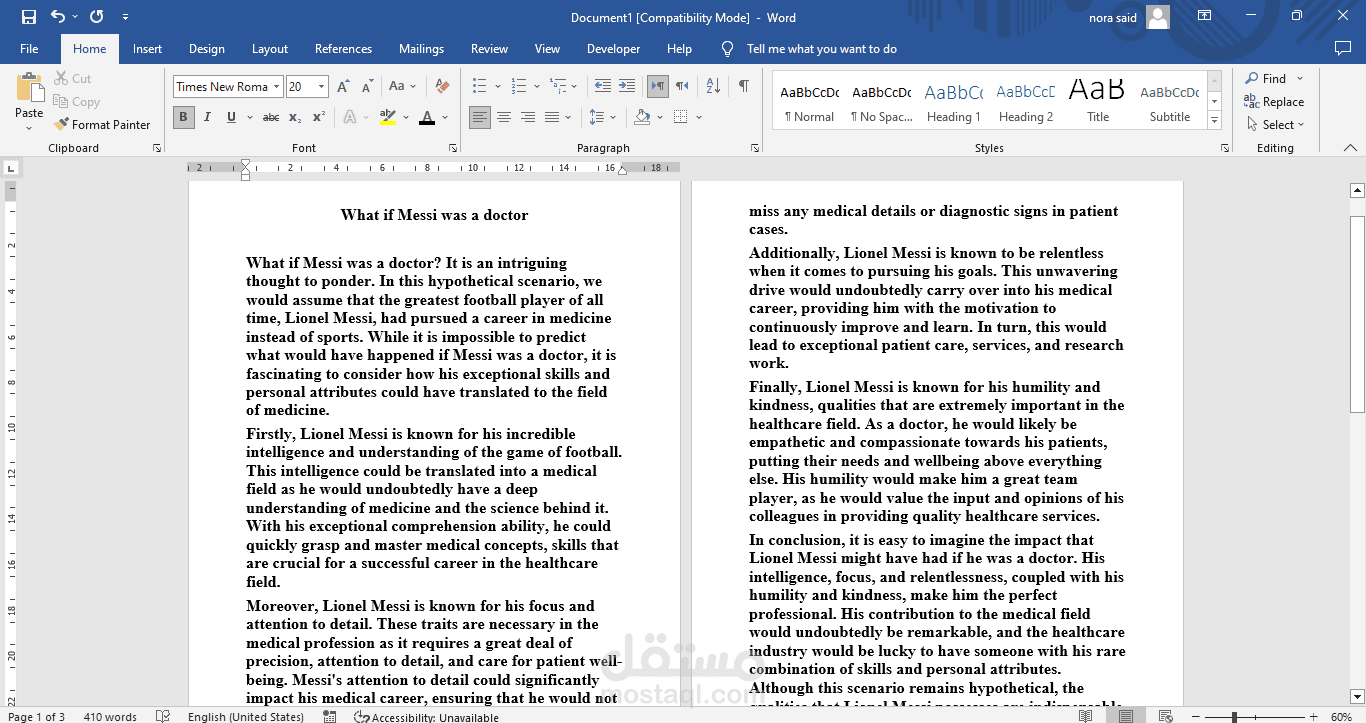Open the Styles pane launcher
1366x723 pixels.
(1225, 148)
